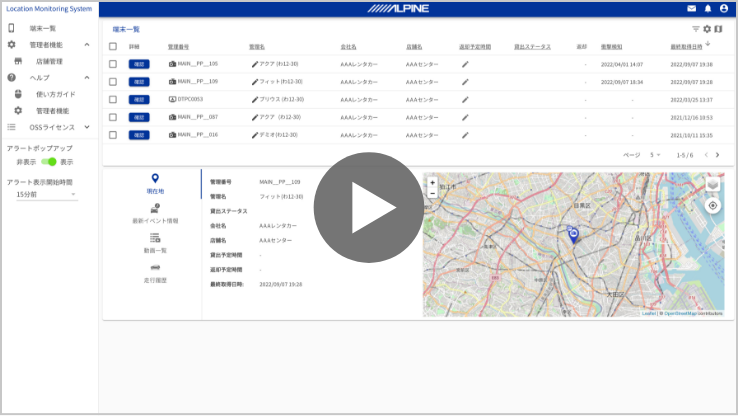Open the table filter icon
This screenshot has height=416, width=738.
point(696,30)
